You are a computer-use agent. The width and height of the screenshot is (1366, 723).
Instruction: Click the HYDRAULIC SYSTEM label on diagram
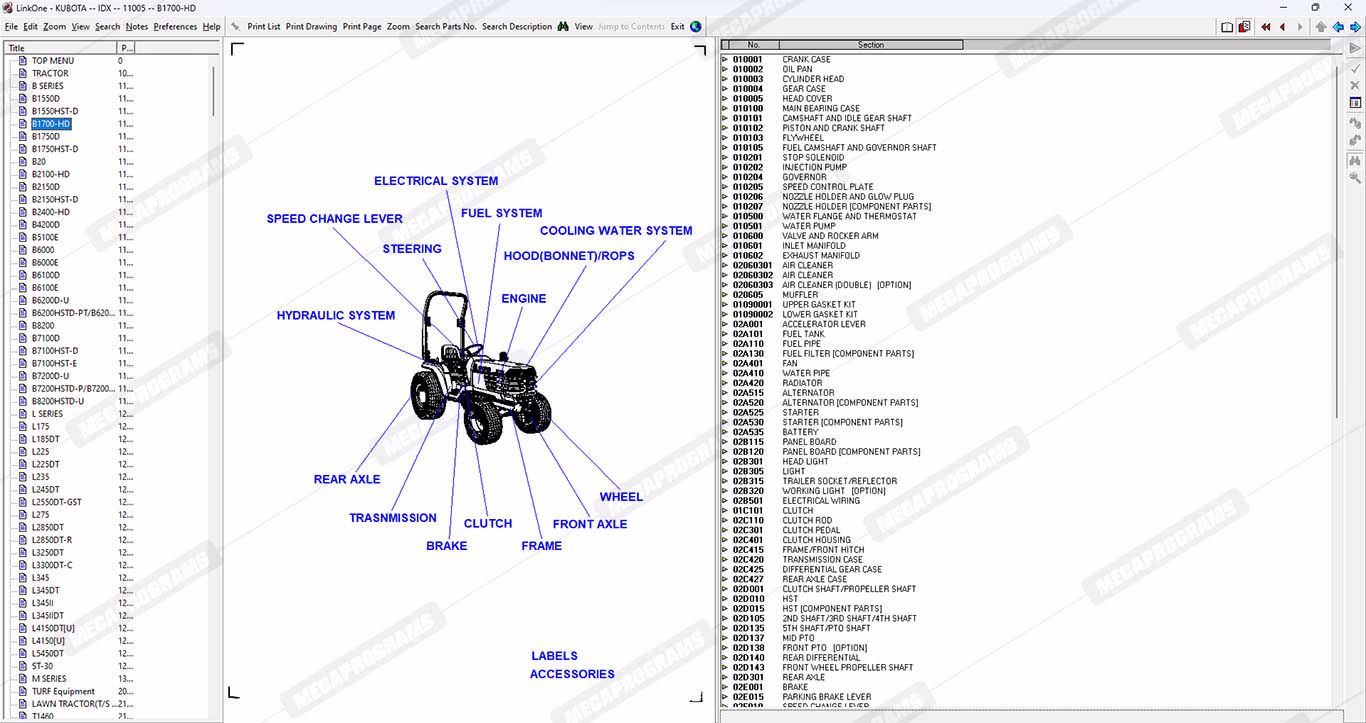pyautogui.click(x=335, y=316)
